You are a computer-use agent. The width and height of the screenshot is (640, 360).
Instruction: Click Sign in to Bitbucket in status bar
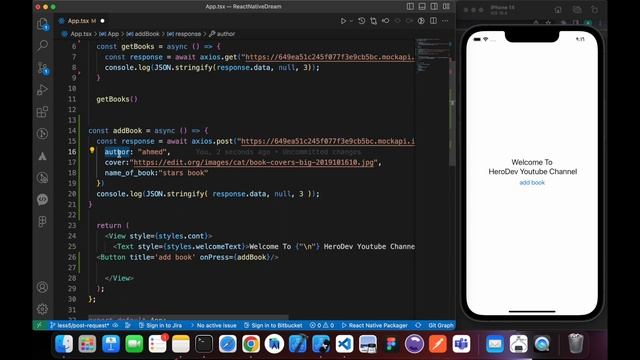273,325
